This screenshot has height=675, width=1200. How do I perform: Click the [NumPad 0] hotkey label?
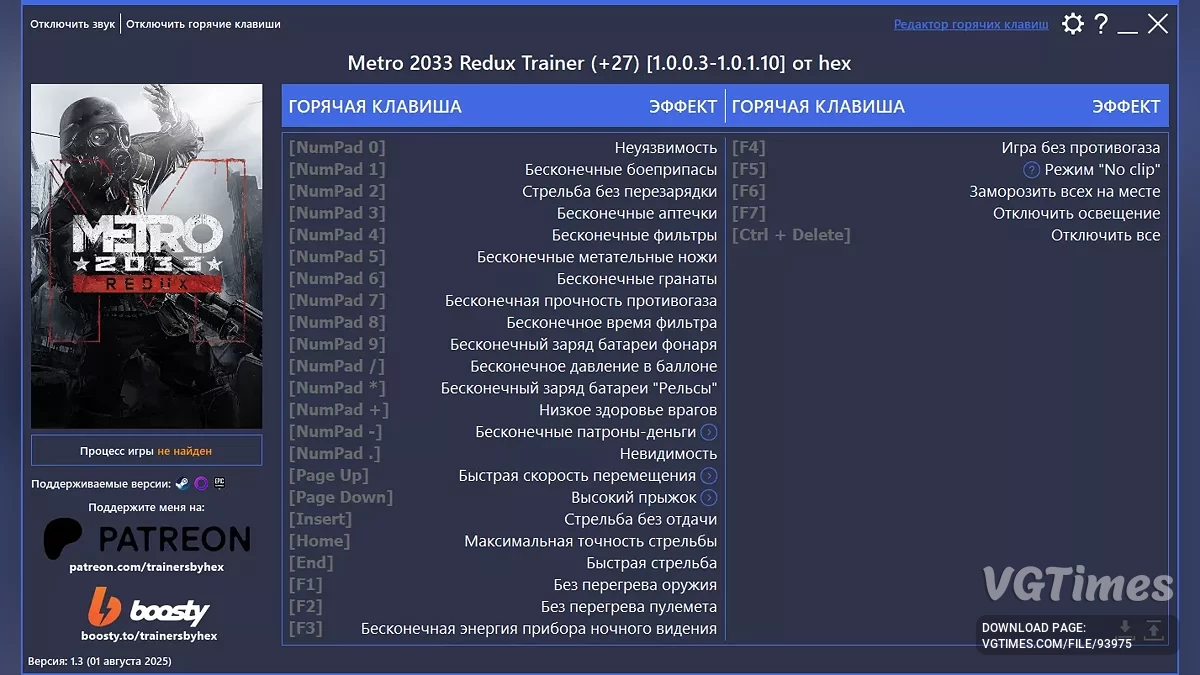[337, 148]
